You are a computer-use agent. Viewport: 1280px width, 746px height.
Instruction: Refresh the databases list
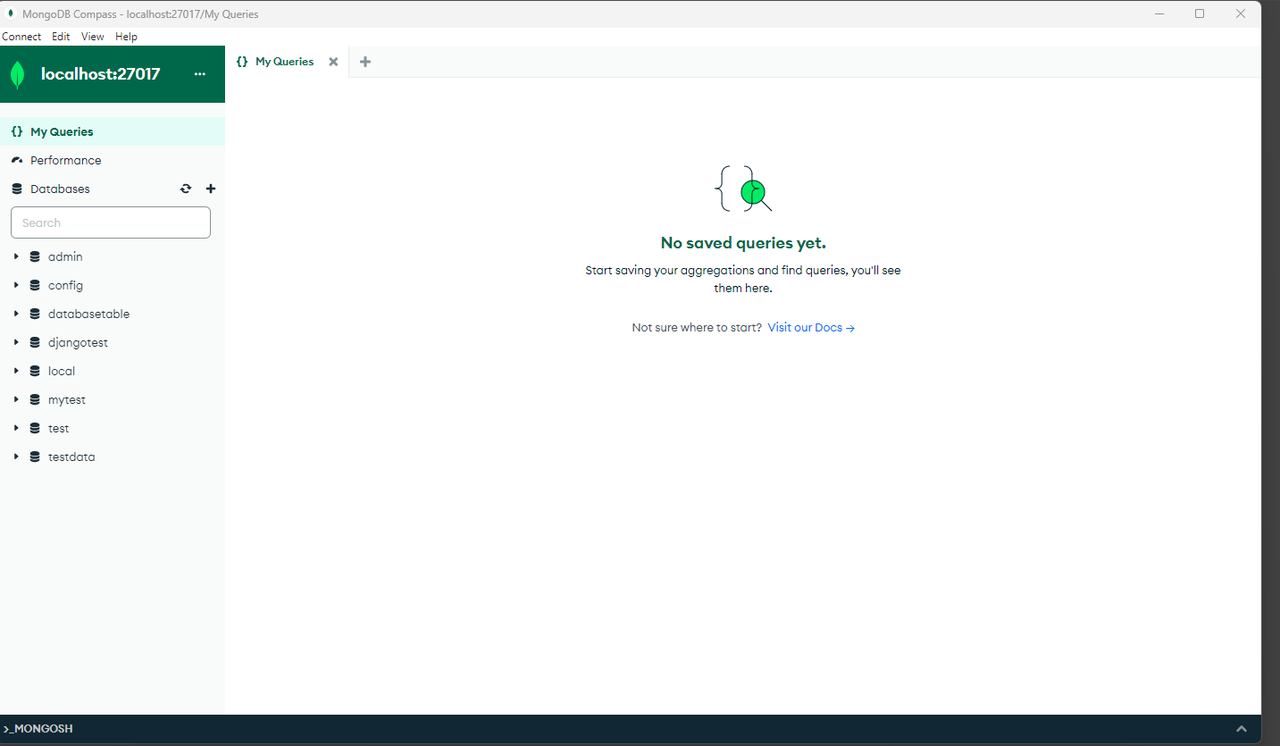click(x=185, y=189)
